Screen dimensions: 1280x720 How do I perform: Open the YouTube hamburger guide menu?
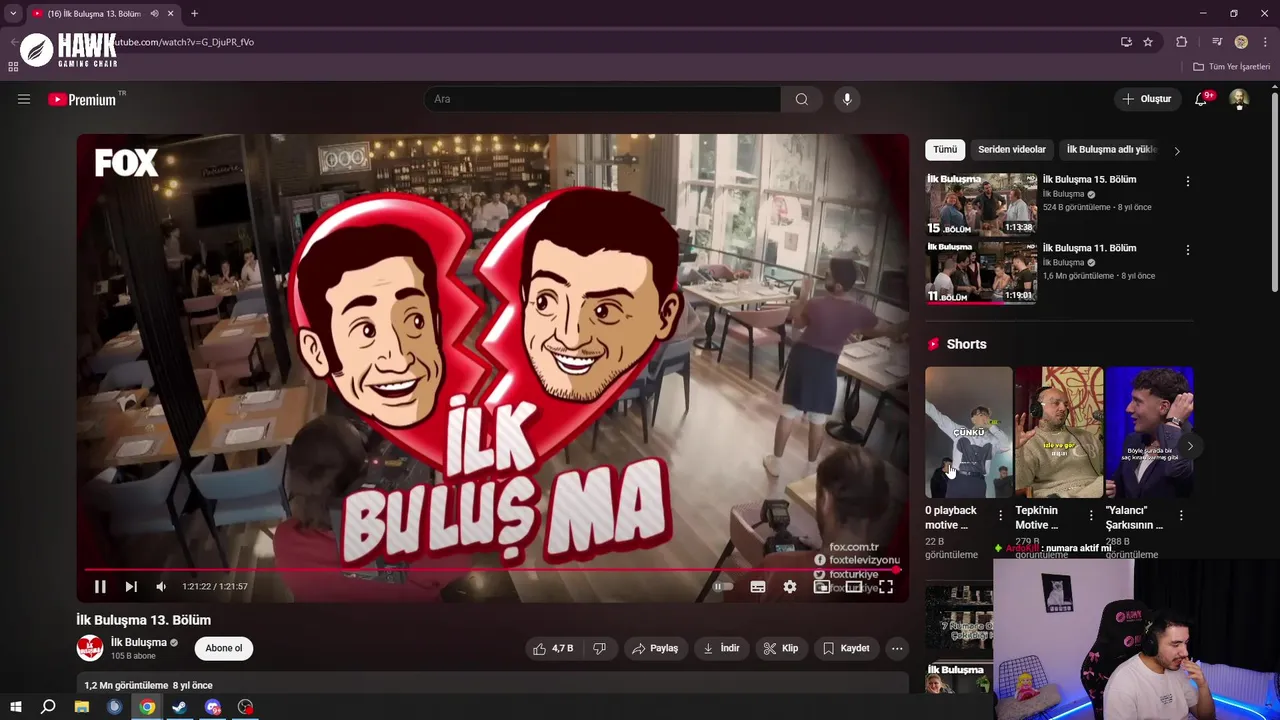[24, 99]
